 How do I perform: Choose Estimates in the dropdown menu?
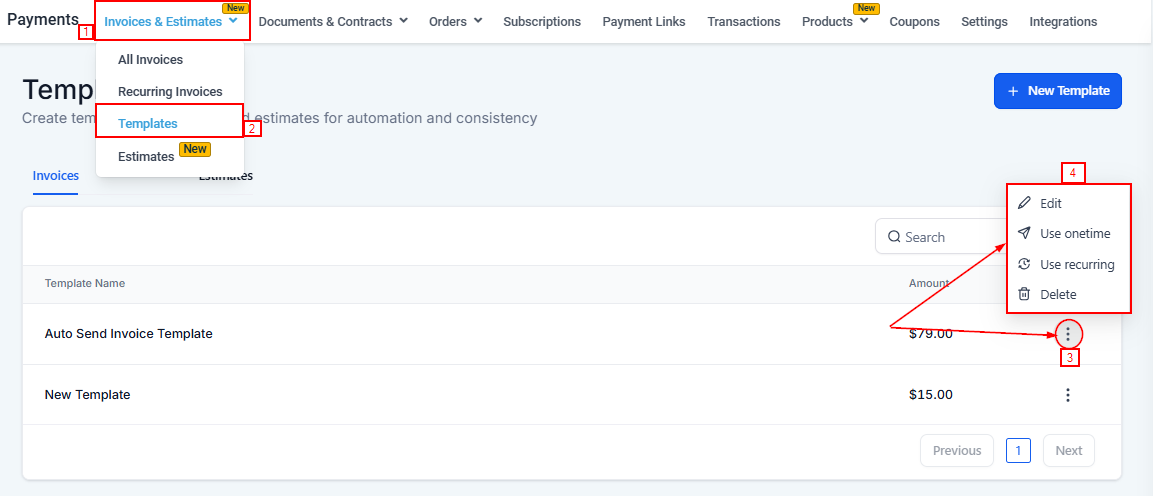click(146, 156)
